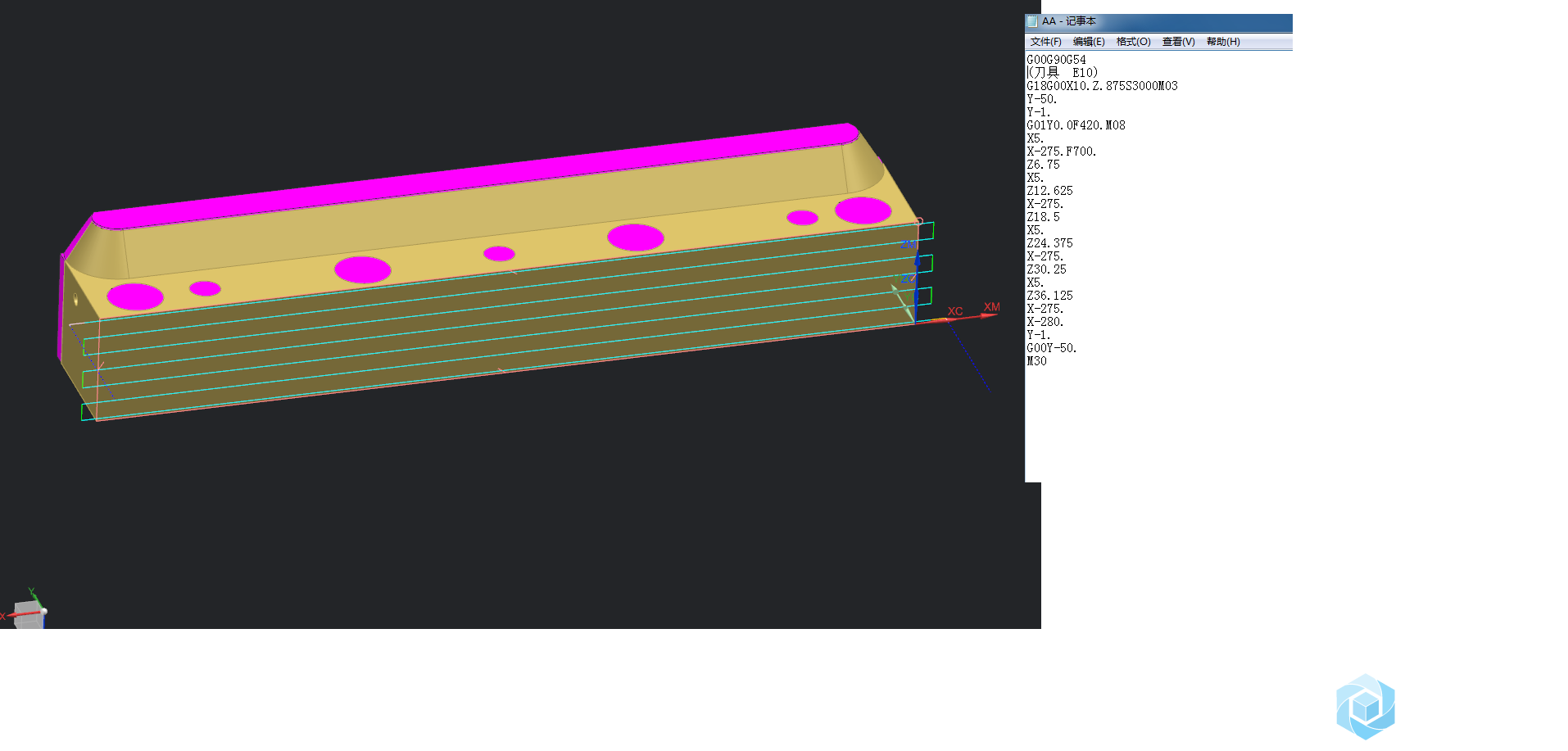The image size is (1568, 751).
Task: Click the line G00G90G54
Action: (1056, 60)
